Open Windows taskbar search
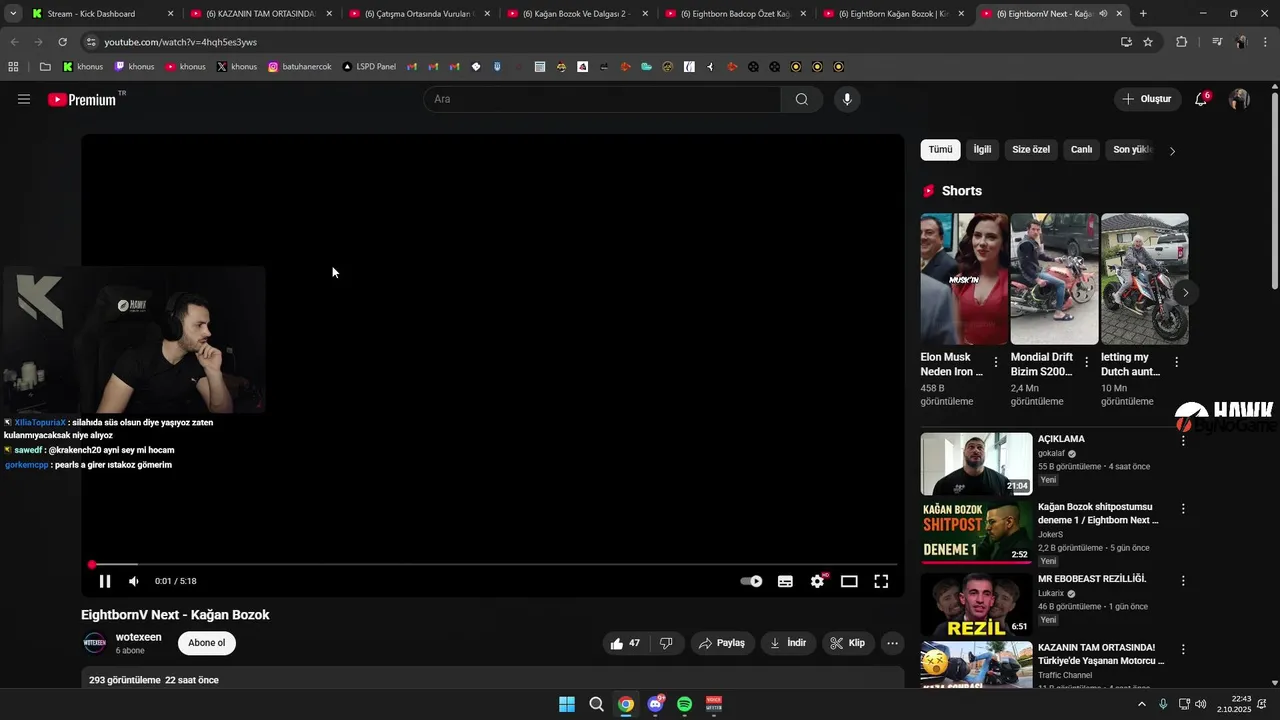 (596, 704)
